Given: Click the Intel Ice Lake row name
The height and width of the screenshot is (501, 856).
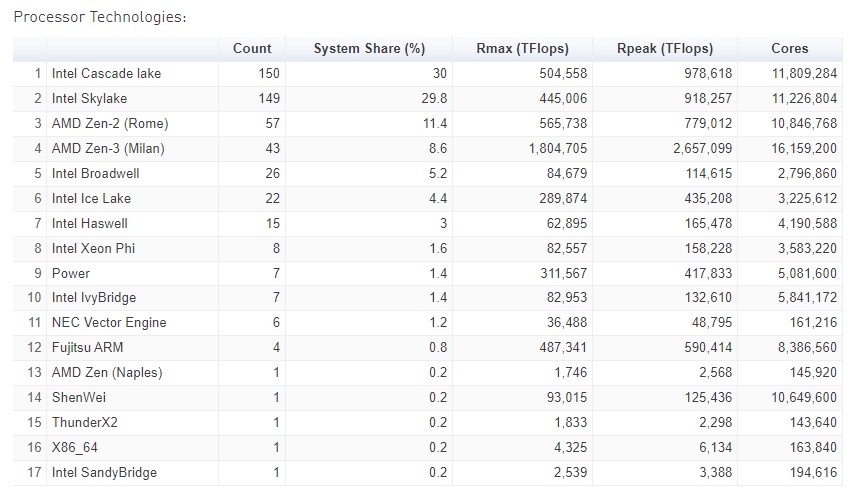Looking at the screenshot, I should [91, 198].
